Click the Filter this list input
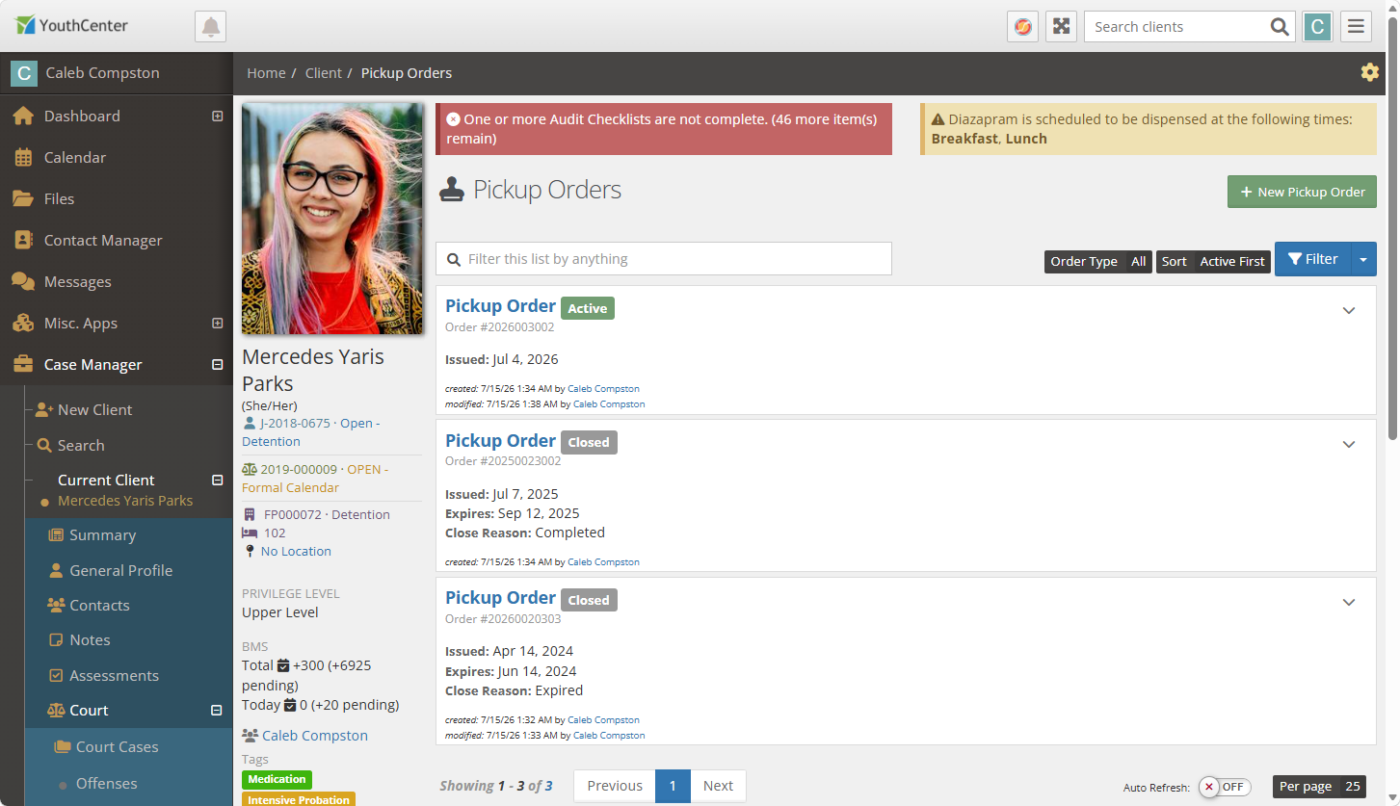 point(663,259)
